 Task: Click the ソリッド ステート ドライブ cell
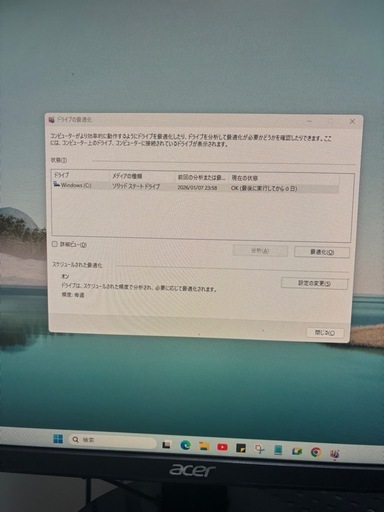click(x=136, y=186)
